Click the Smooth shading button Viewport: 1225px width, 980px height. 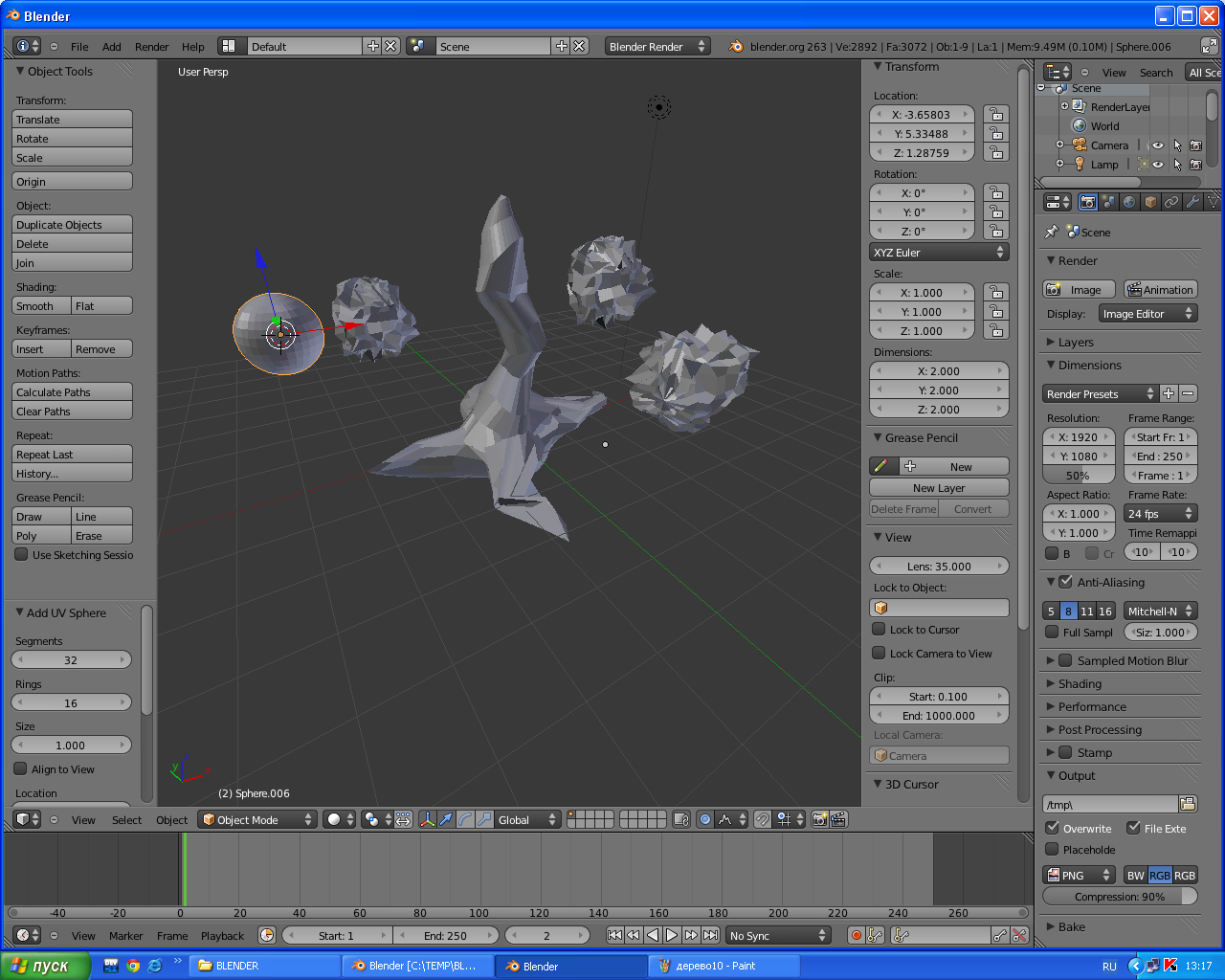[x=41, y=305]
